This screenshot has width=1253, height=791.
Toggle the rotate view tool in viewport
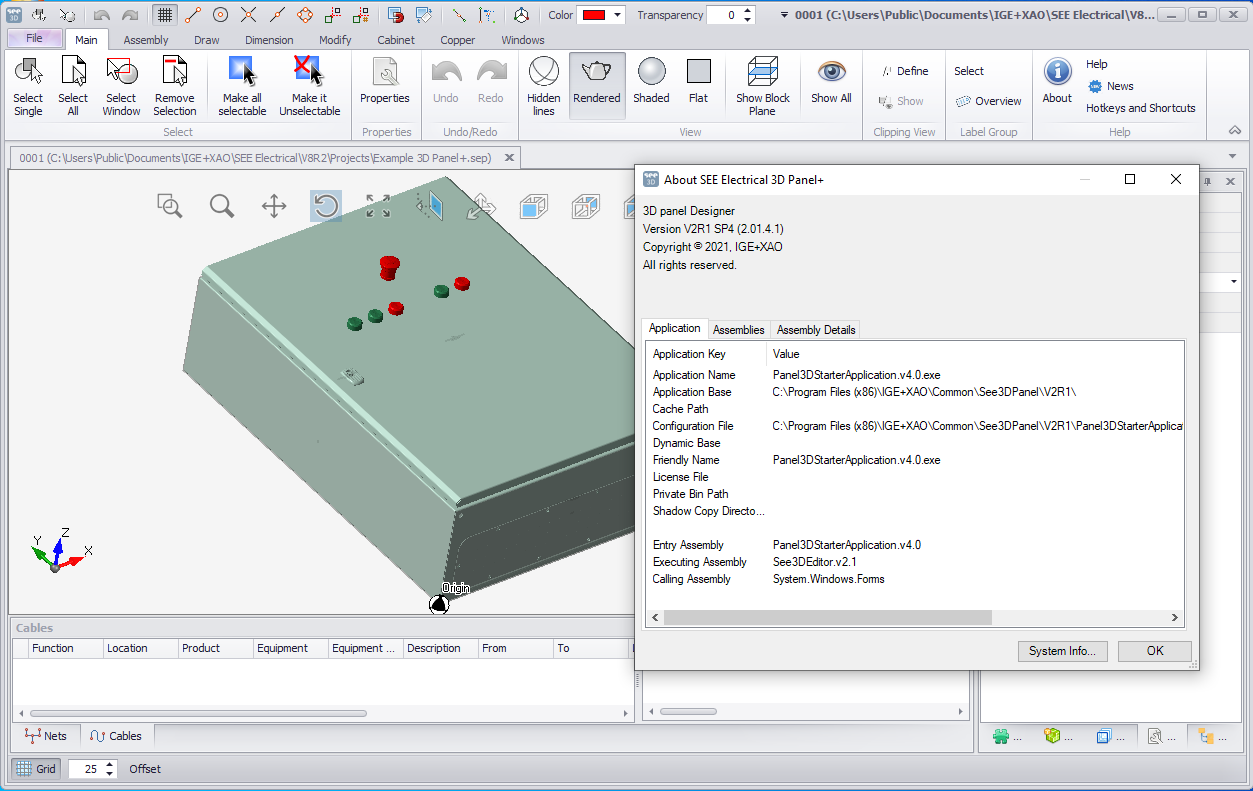click(326, 206)
